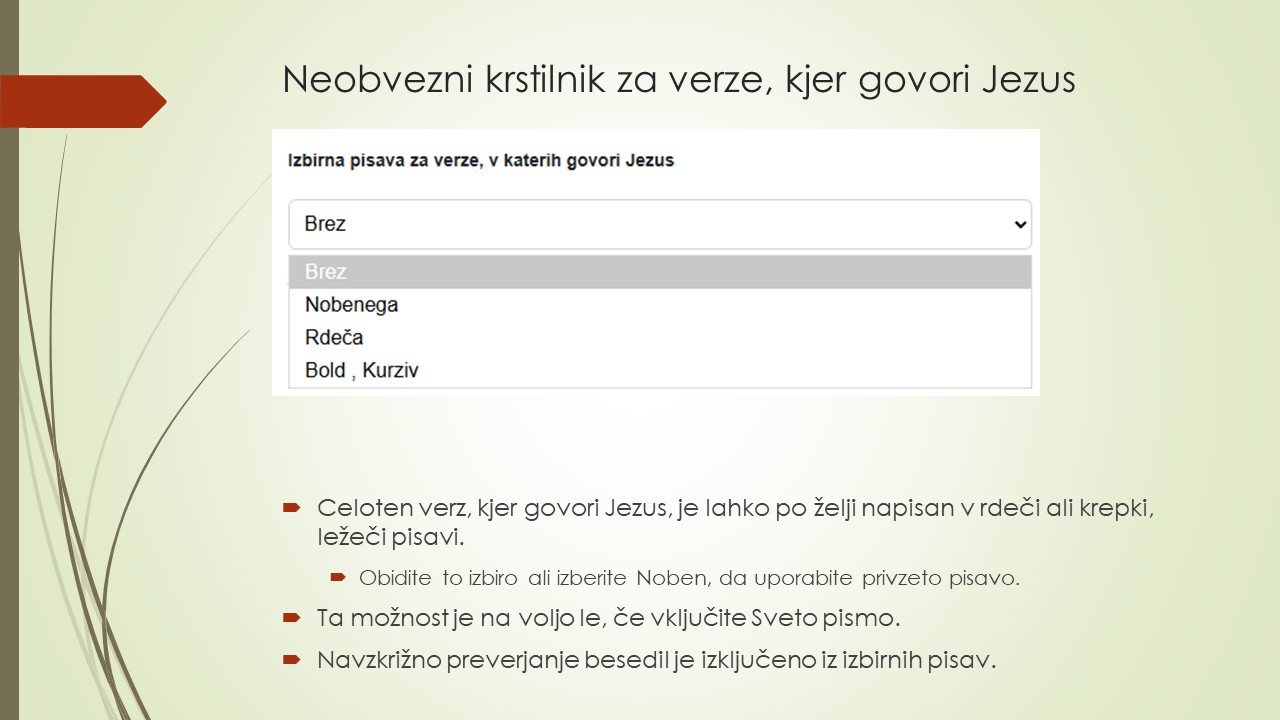Click the line "Ta možnost je na voljo le"
Viewport: 1280px width, 720px height.
coord(608,618)
